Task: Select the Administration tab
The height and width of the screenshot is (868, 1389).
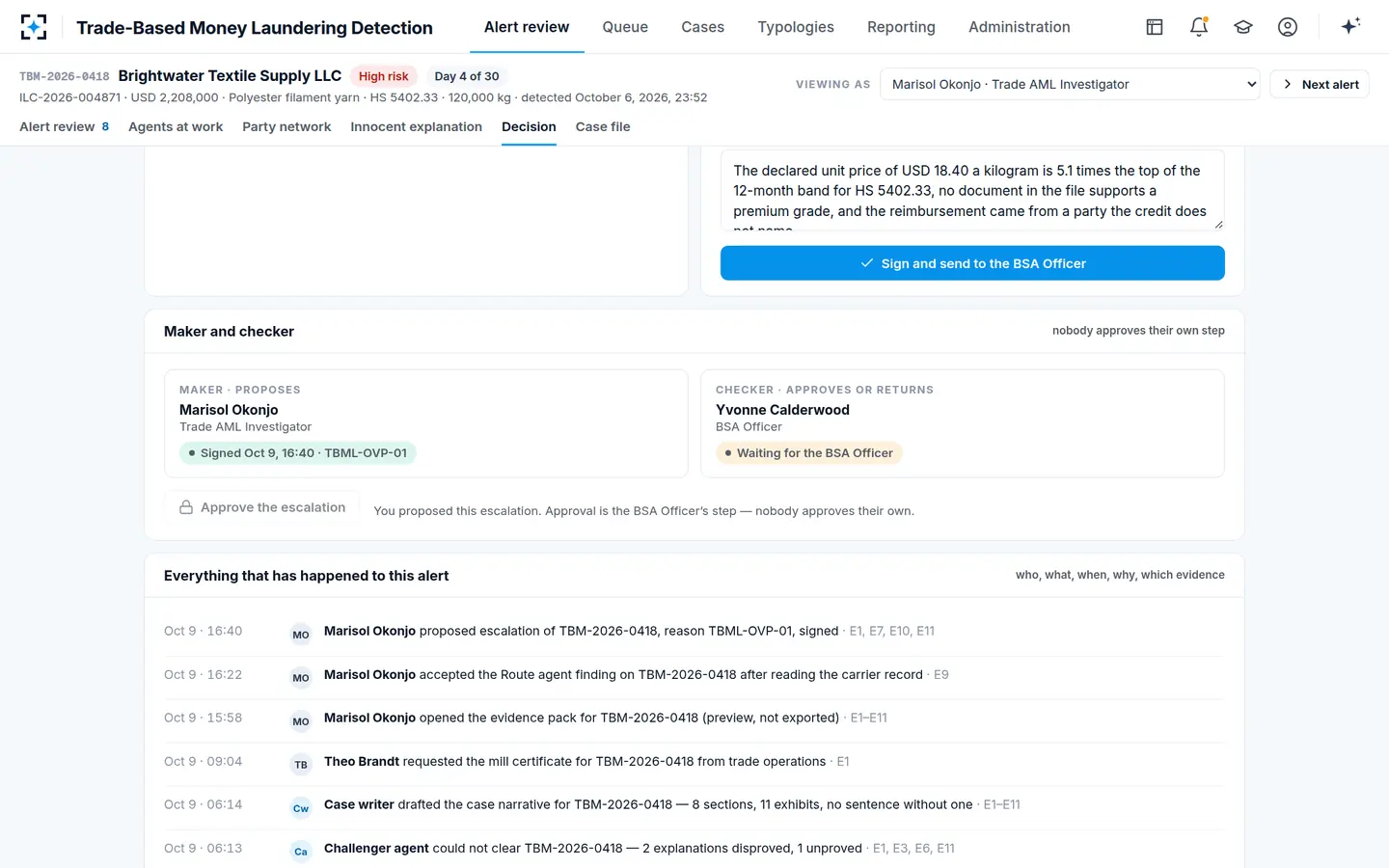Action: (x=1020, y=27)
